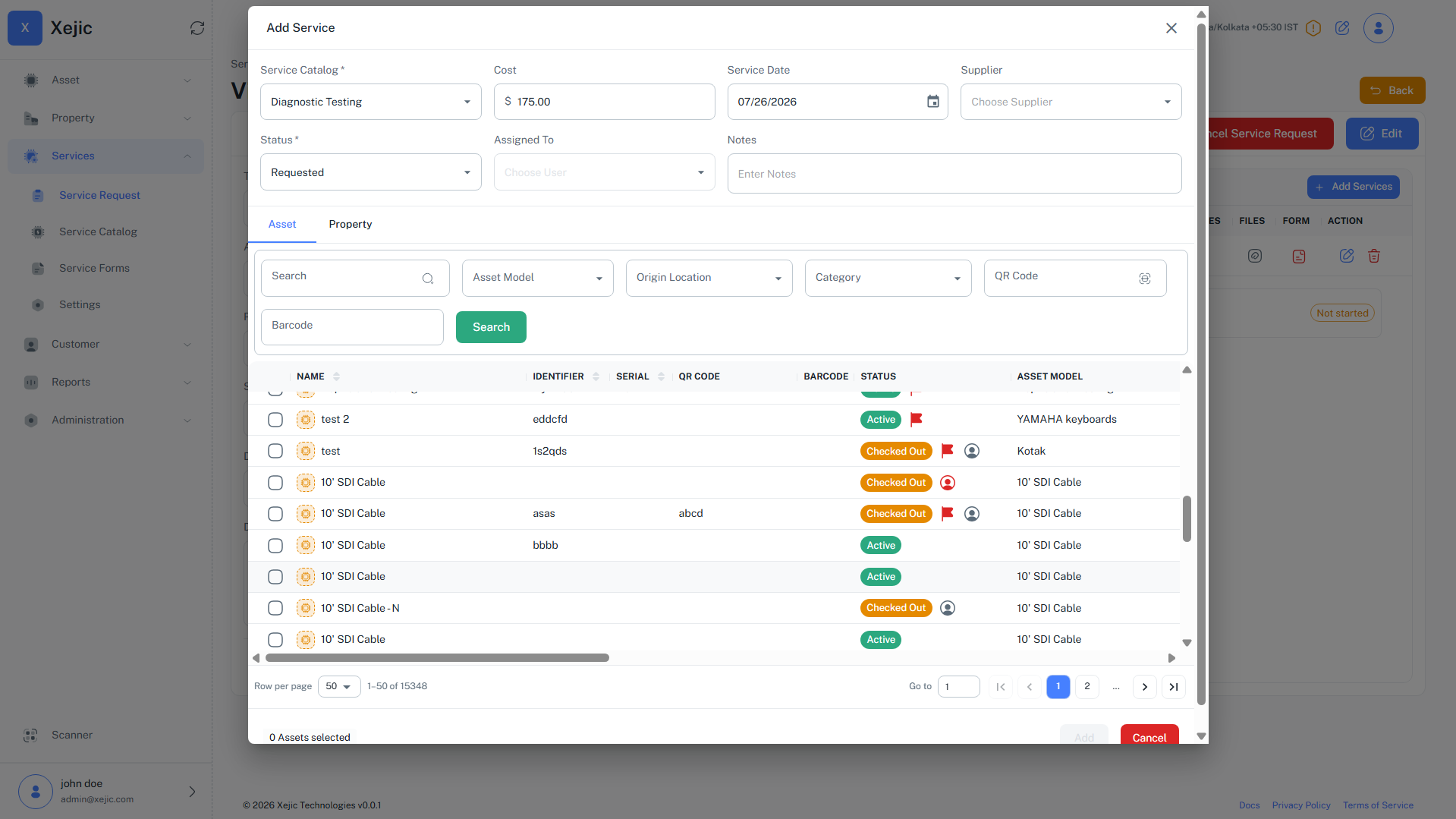Click the red trash icon in Action column
The height and width of the screenshot is (819, 1456).
1374,256
